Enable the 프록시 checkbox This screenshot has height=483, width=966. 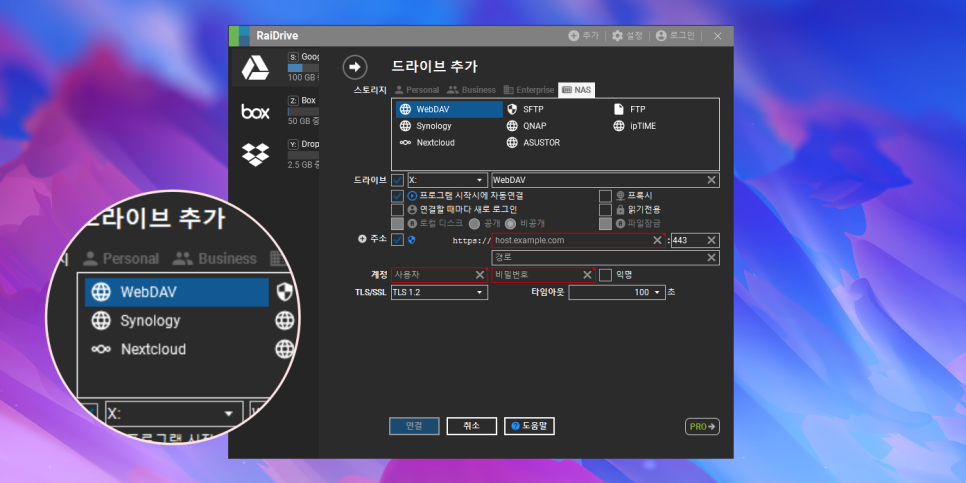tap(606, 196)
